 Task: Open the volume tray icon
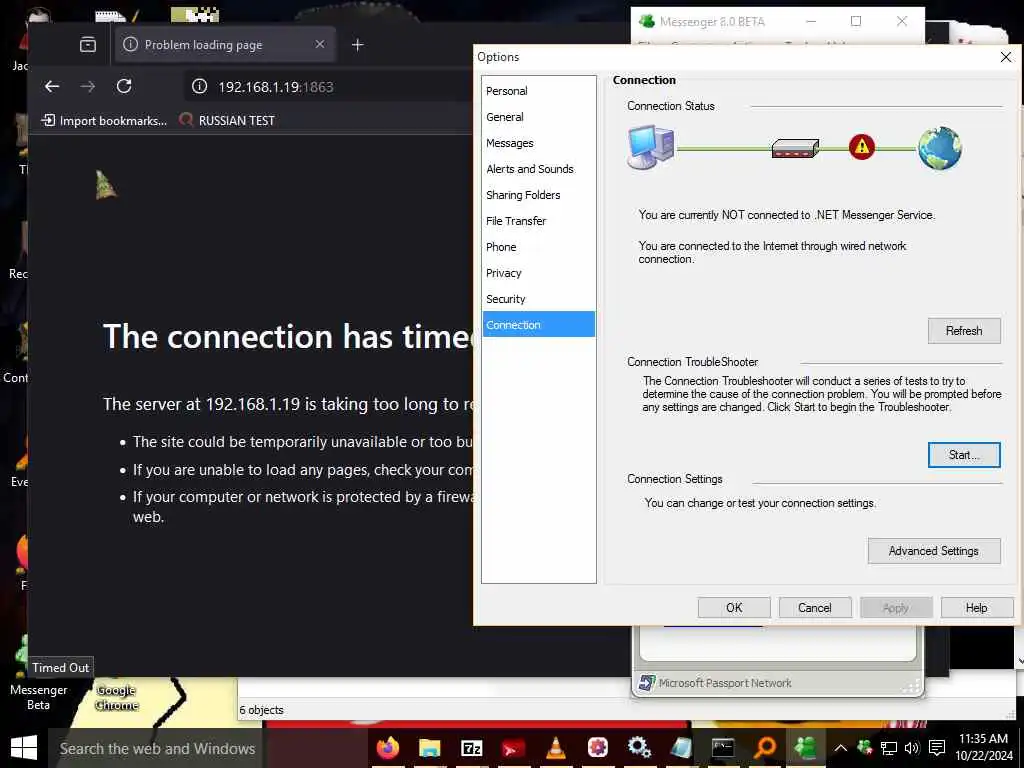point(912,748)
